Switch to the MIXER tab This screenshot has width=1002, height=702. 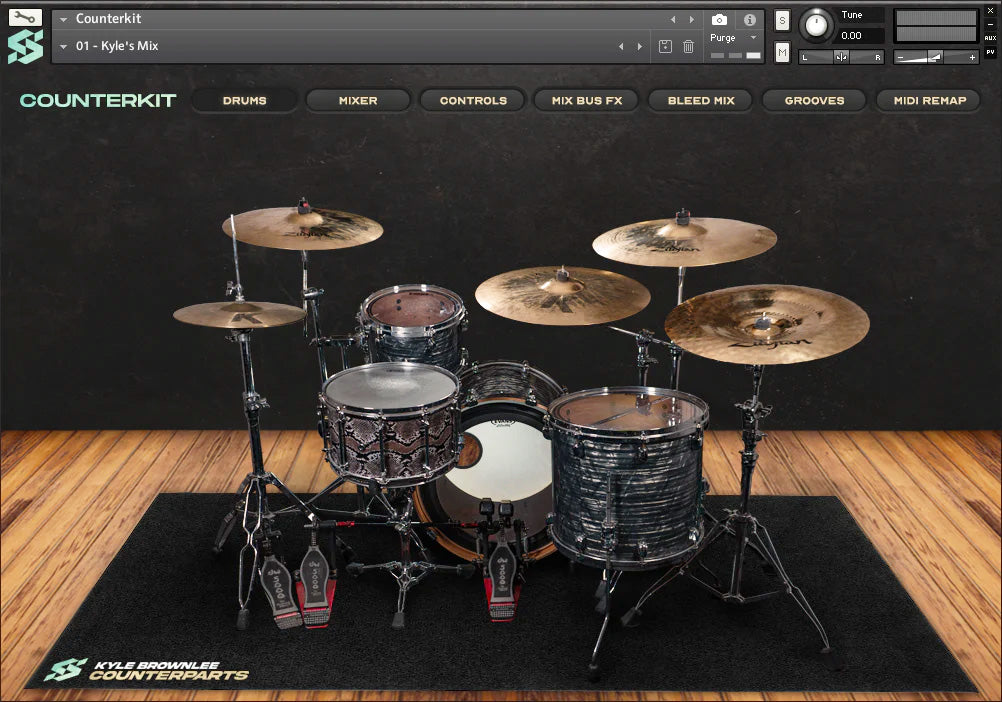358,100
